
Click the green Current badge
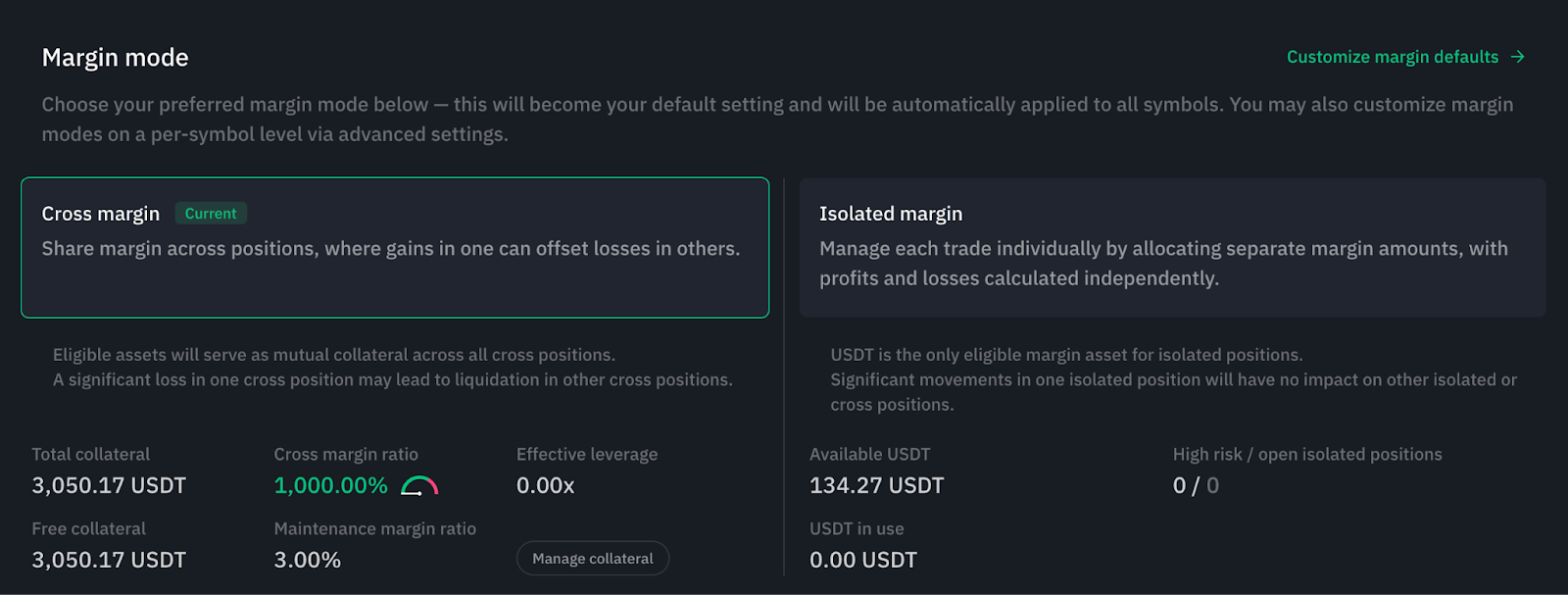(211, 214)
